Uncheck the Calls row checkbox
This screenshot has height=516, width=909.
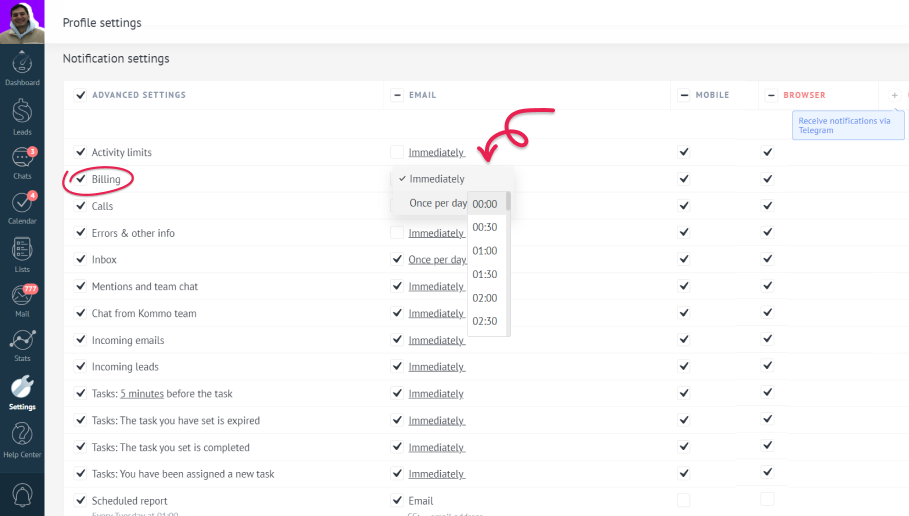pos(81,206)
